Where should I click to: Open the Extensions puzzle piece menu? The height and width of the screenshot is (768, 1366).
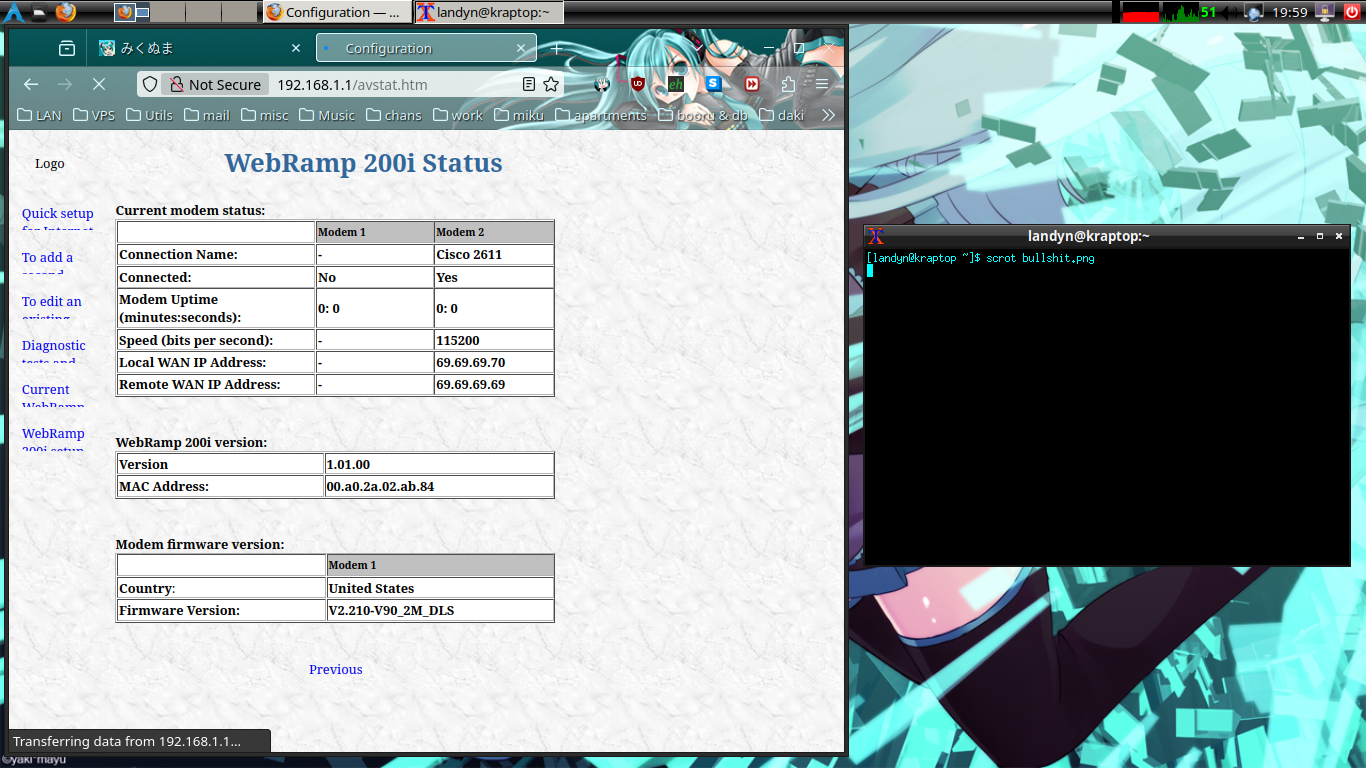point(788,85)
